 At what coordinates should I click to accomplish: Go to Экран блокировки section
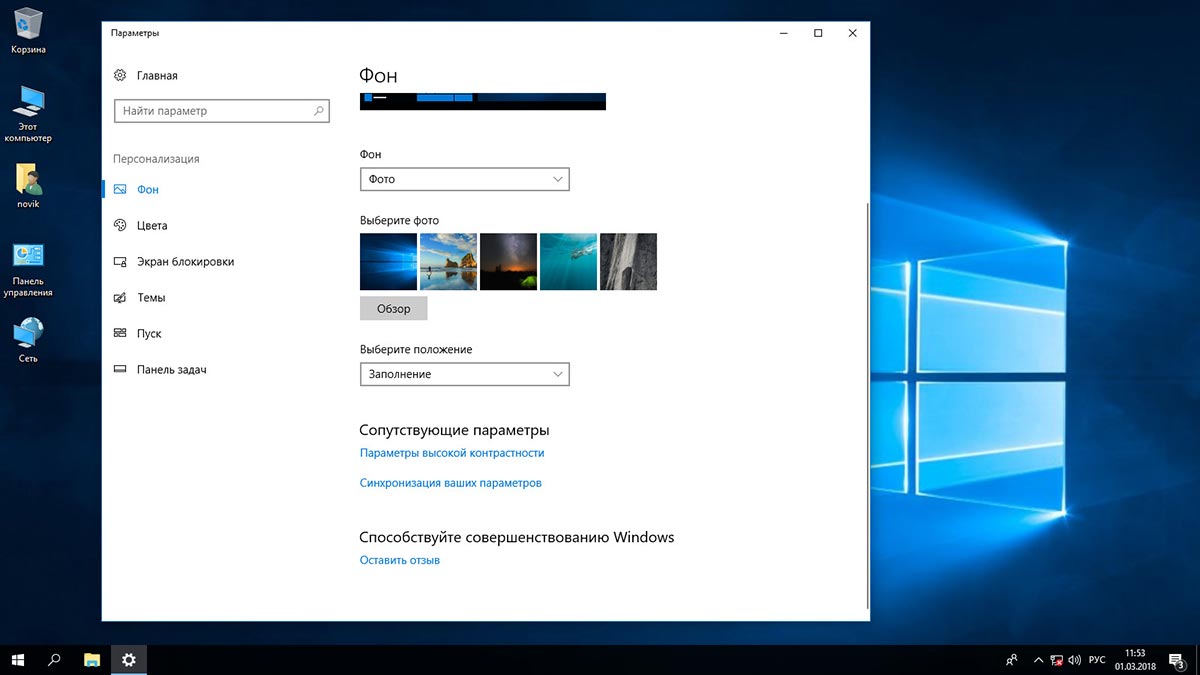tap(185, 261)
